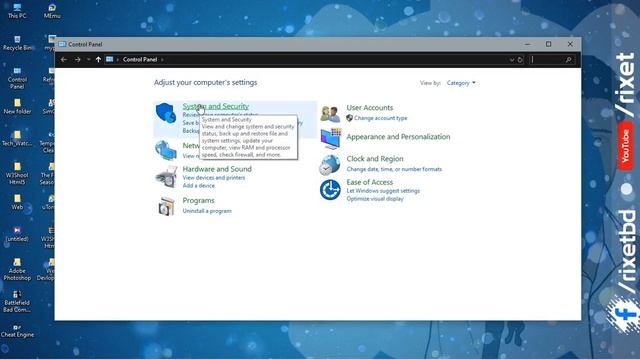The width and height of the screenshot is (640, 360).
Task: Select Control Panel desktop shortcut
Action: point(17,78)
